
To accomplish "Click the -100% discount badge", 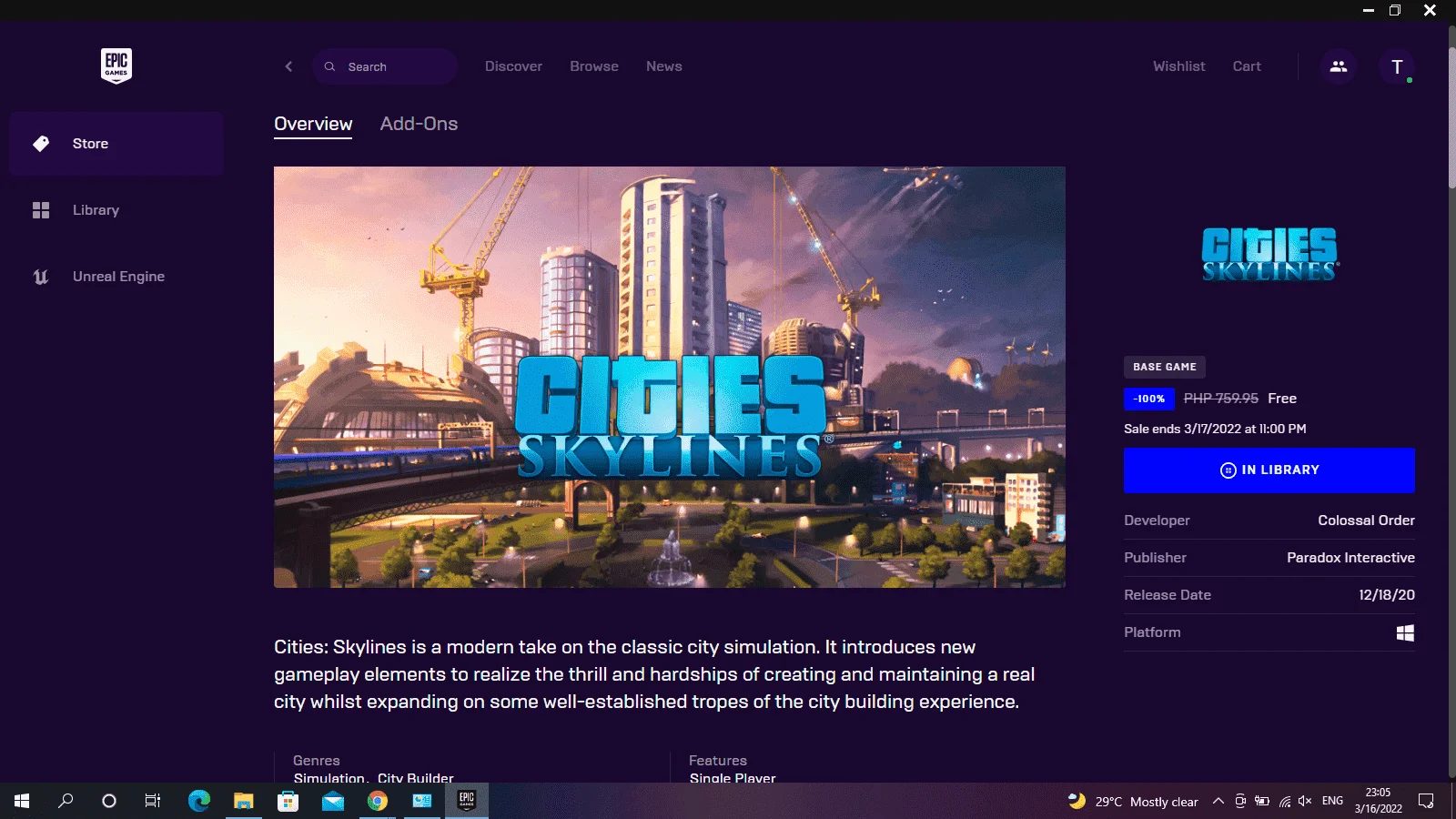I will point(1149,399).
